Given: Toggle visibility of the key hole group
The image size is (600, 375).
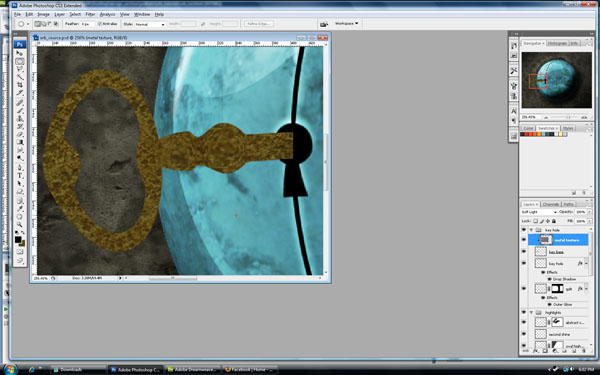Looking at the screenshot, I should [524, 230].
